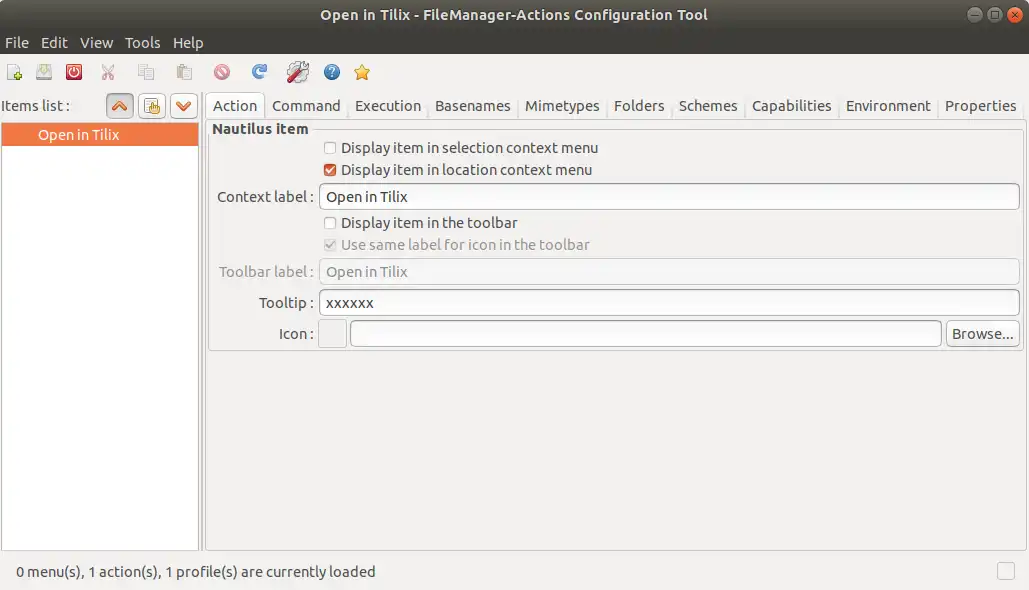
Task: Close the Configuration Tool window
Action: (x=1015, y=14)
